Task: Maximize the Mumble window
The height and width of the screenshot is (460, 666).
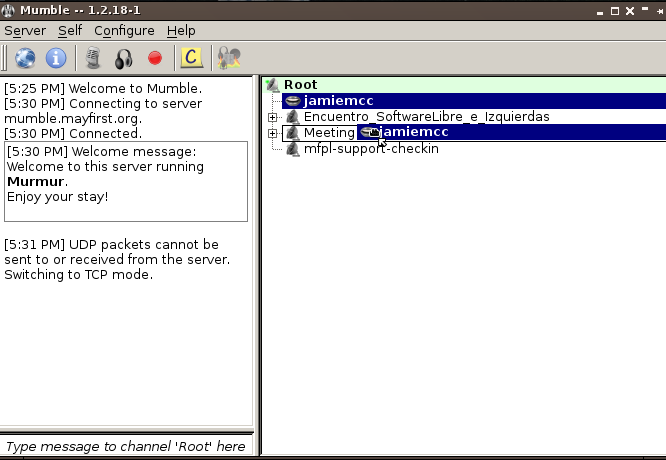Action: pos(615,11)
